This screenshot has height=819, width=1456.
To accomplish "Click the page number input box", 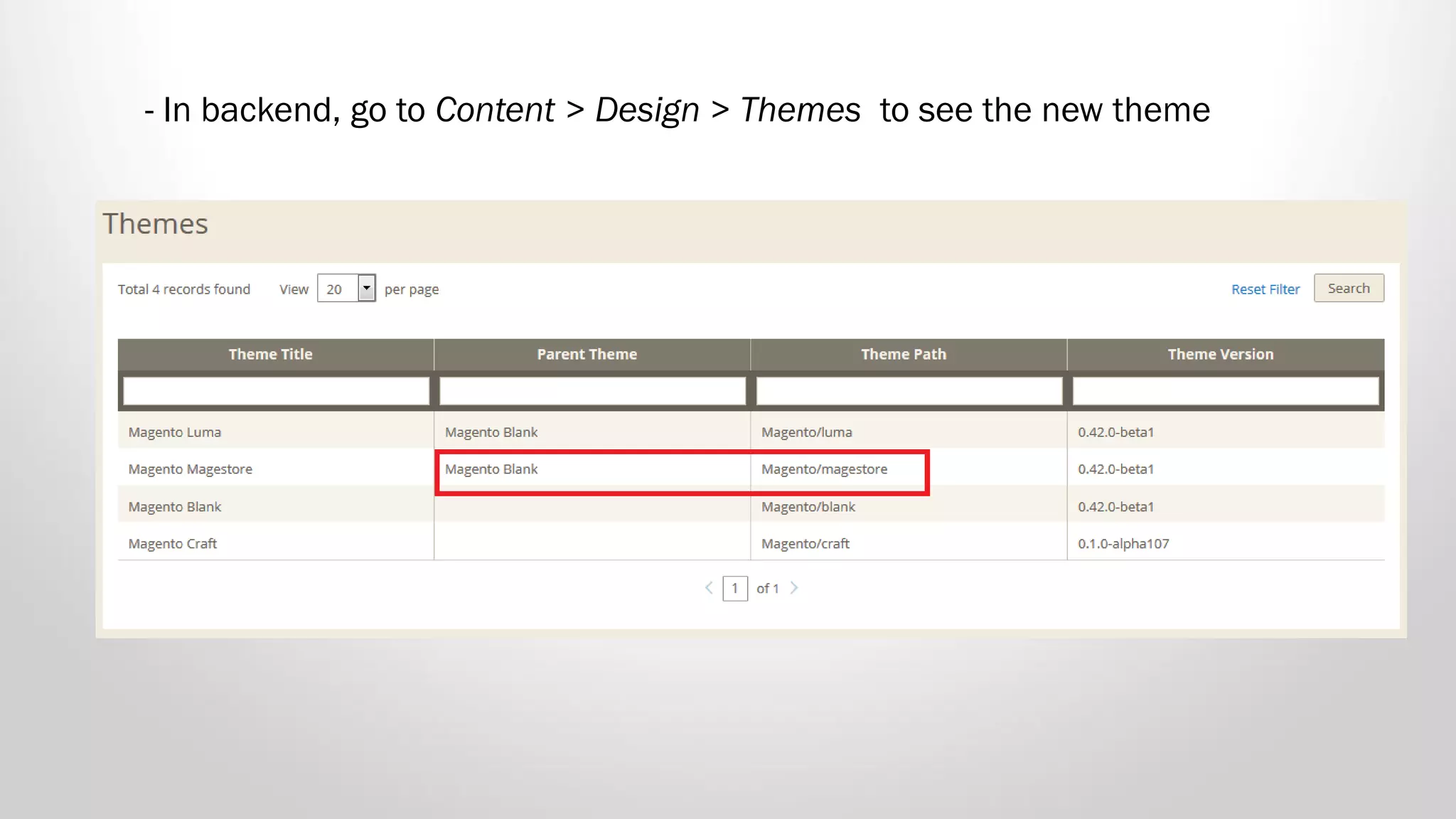I will click(735, 589).
